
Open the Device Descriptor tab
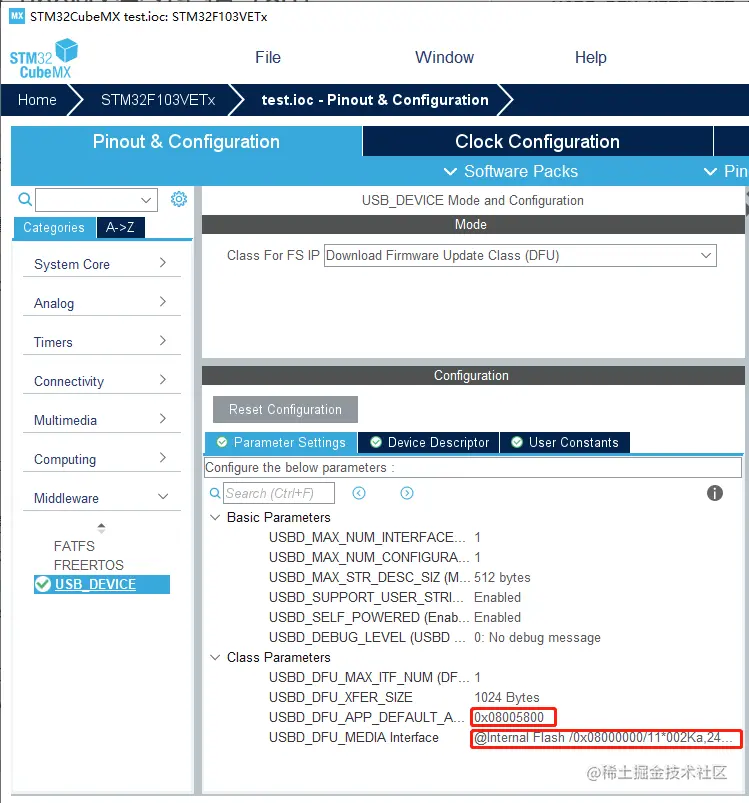[x=429, y=442]
